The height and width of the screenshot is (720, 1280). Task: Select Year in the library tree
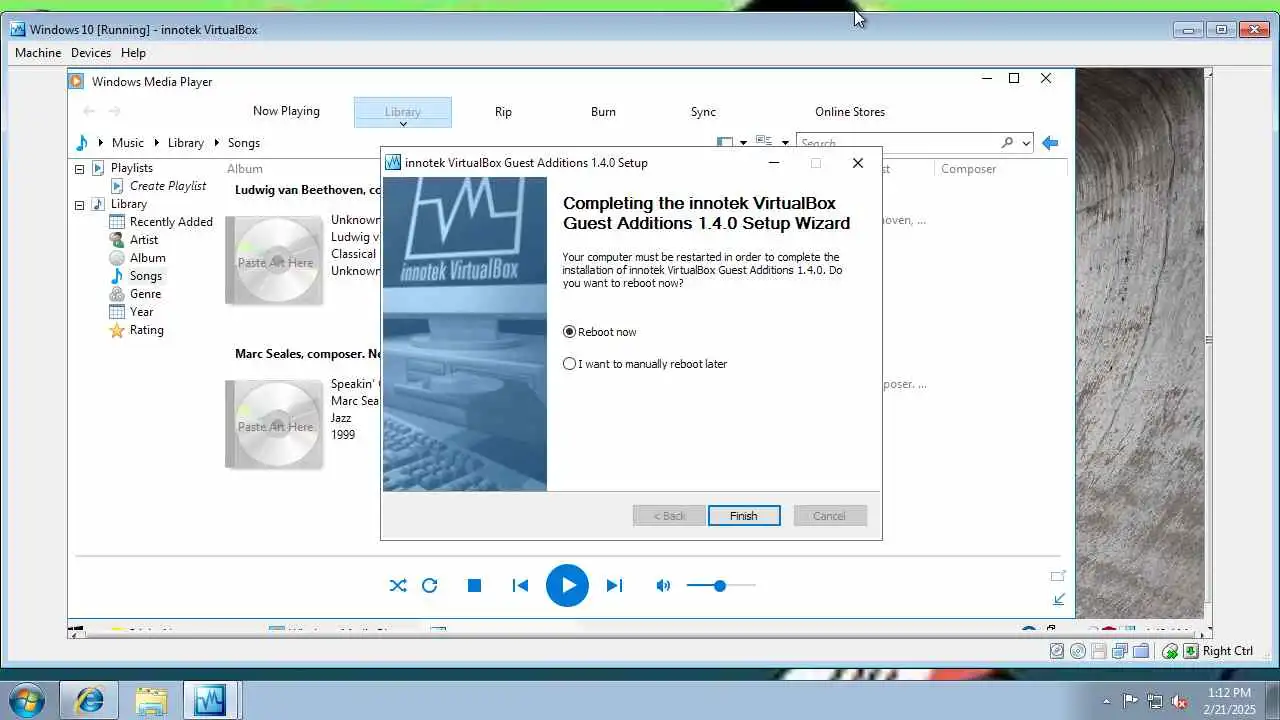(141, 312)
